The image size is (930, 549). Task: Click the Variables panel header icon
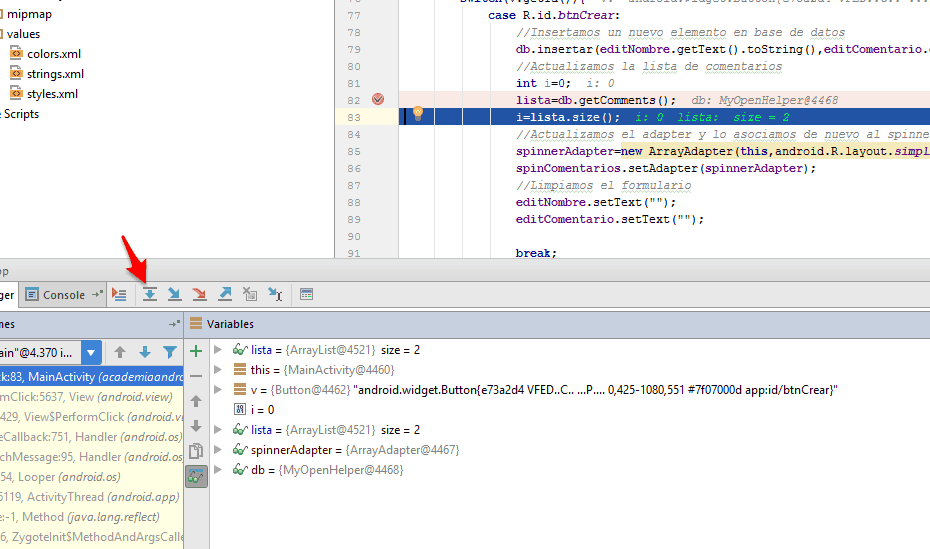pos(196,323)
